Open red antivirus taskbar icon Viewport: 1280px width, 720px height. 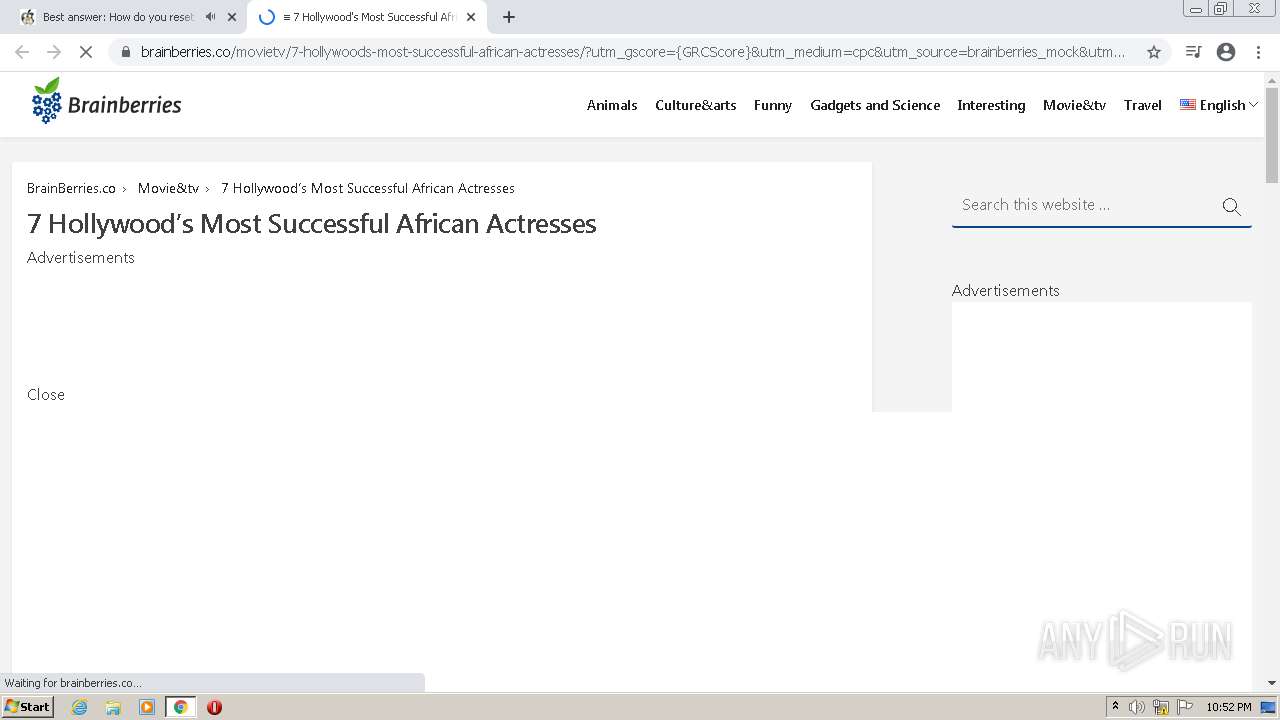[x=214, y=707]
